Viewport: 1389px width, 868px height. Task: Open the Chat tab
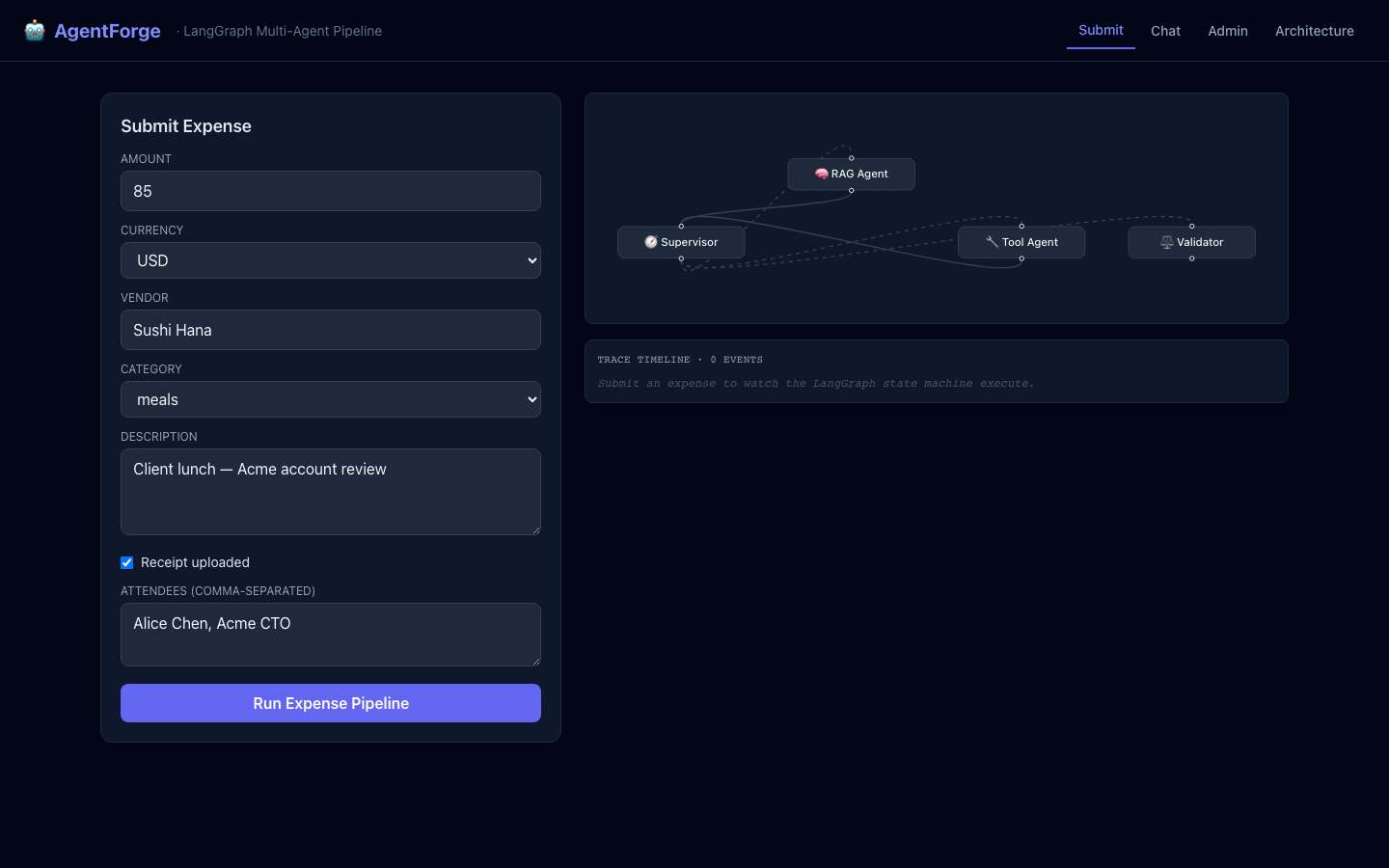[1165, 31]
